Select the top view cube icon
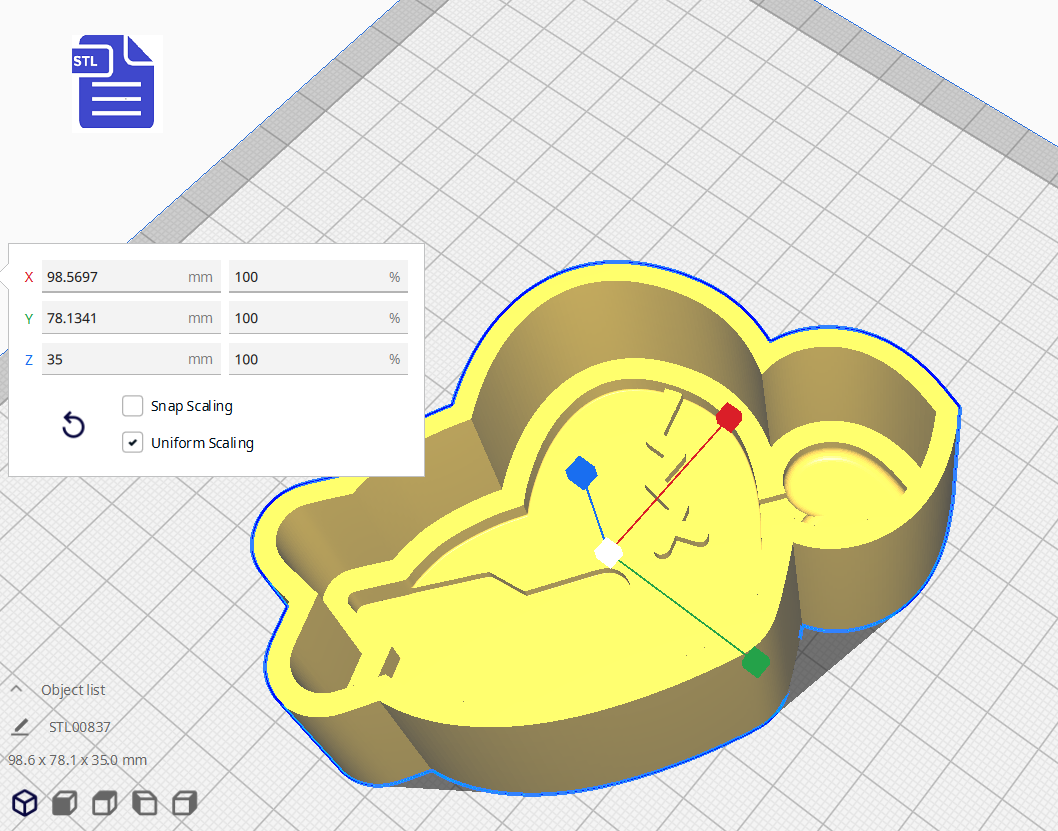The height and width of the screenshot is (831, 1058). click(105, 802)
